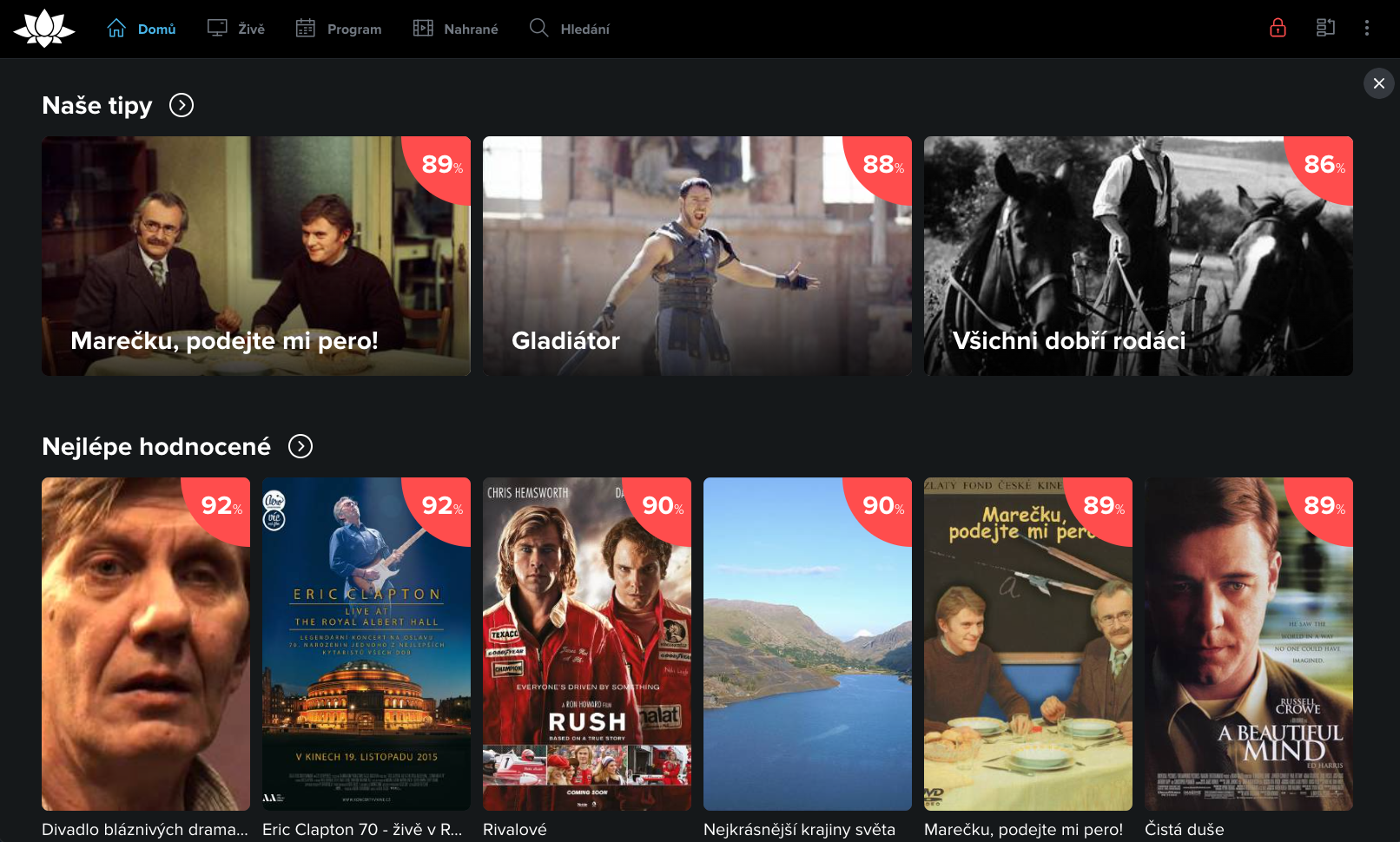Expand Nejlépe hodnocené with the arrow

pyautogui.click(x=300, y=446)
